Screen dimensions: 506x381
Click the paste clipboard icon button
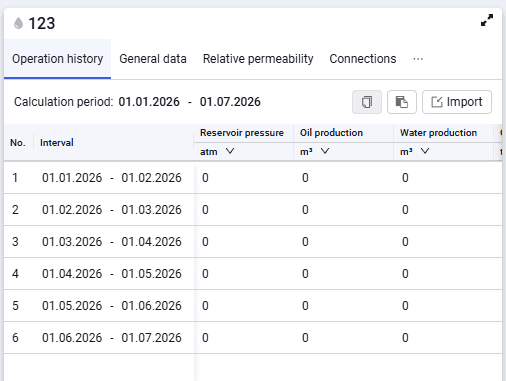(x=402, y=102)
